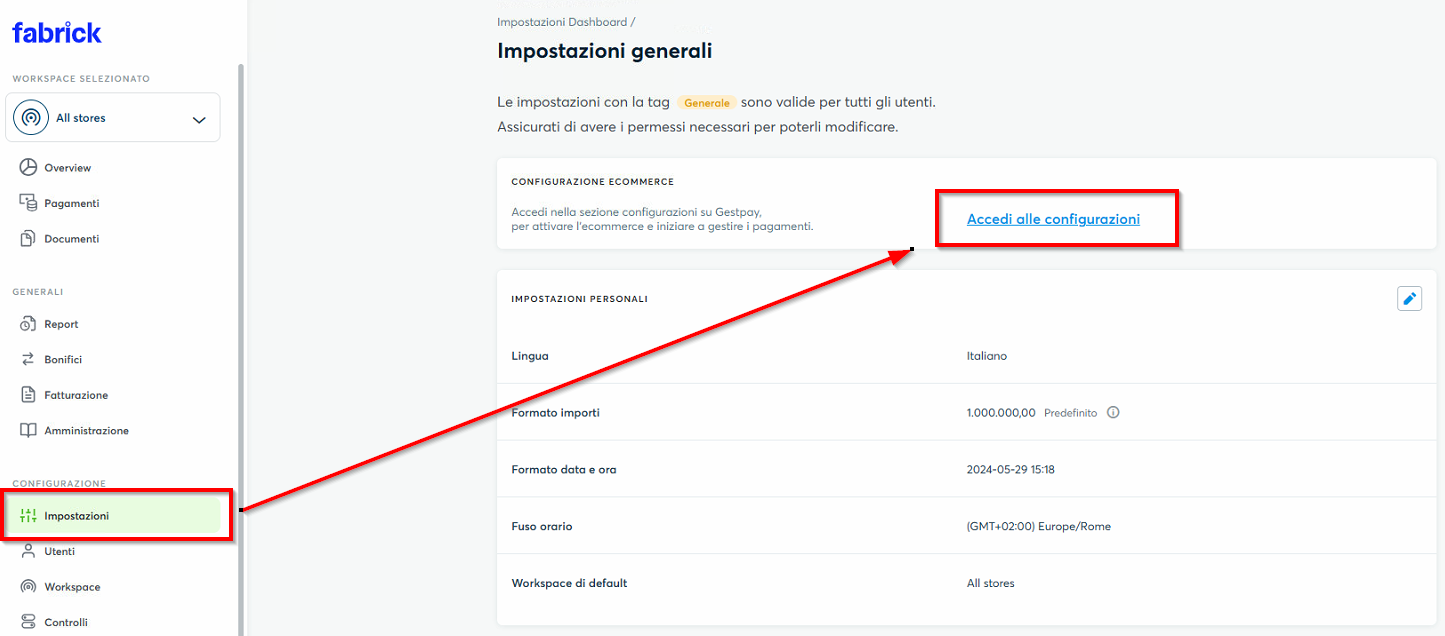
Task: Click the Pagamenti icon in sidebar
Action: point(28,203)
